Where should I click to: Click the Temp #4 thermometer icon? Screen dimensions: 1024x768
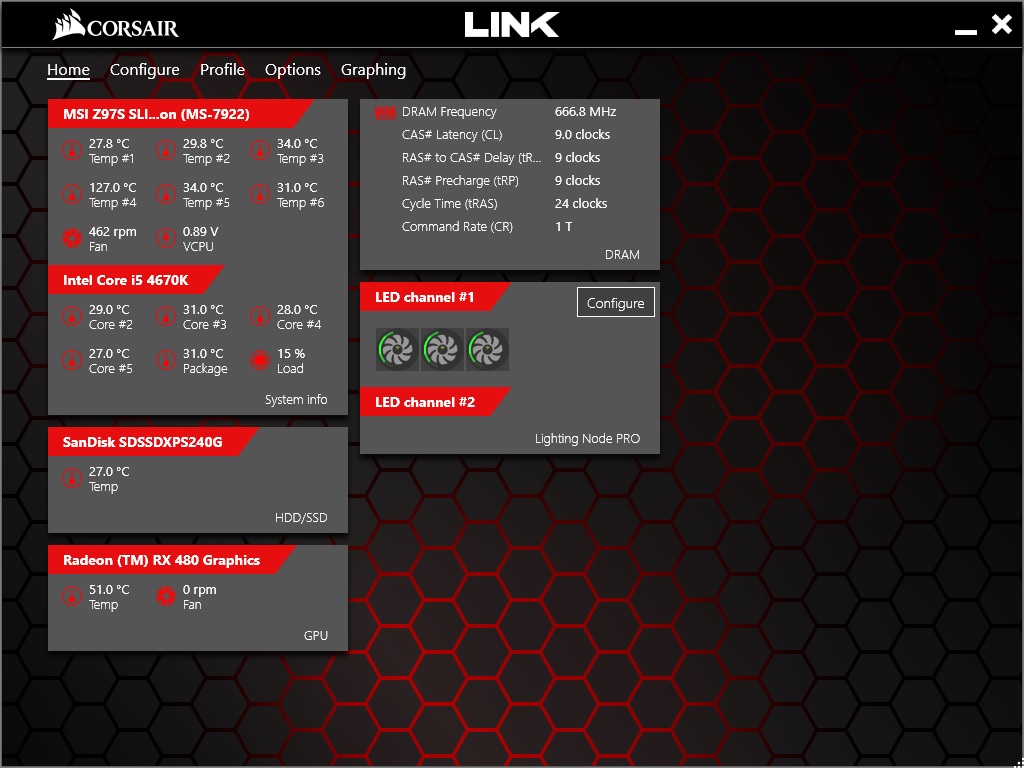click(72, 195)
